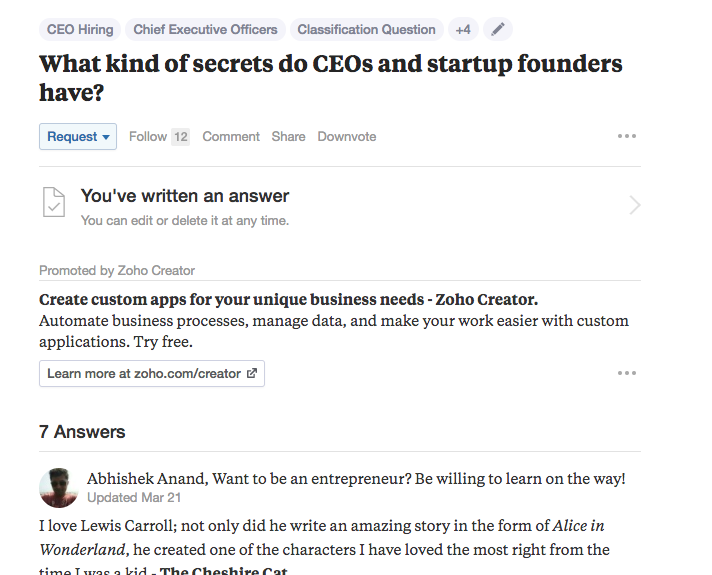This screenshot has width=712, height=575.
Task: Open the three-dot menu on the Zoho ad
Action: (627, 373)
